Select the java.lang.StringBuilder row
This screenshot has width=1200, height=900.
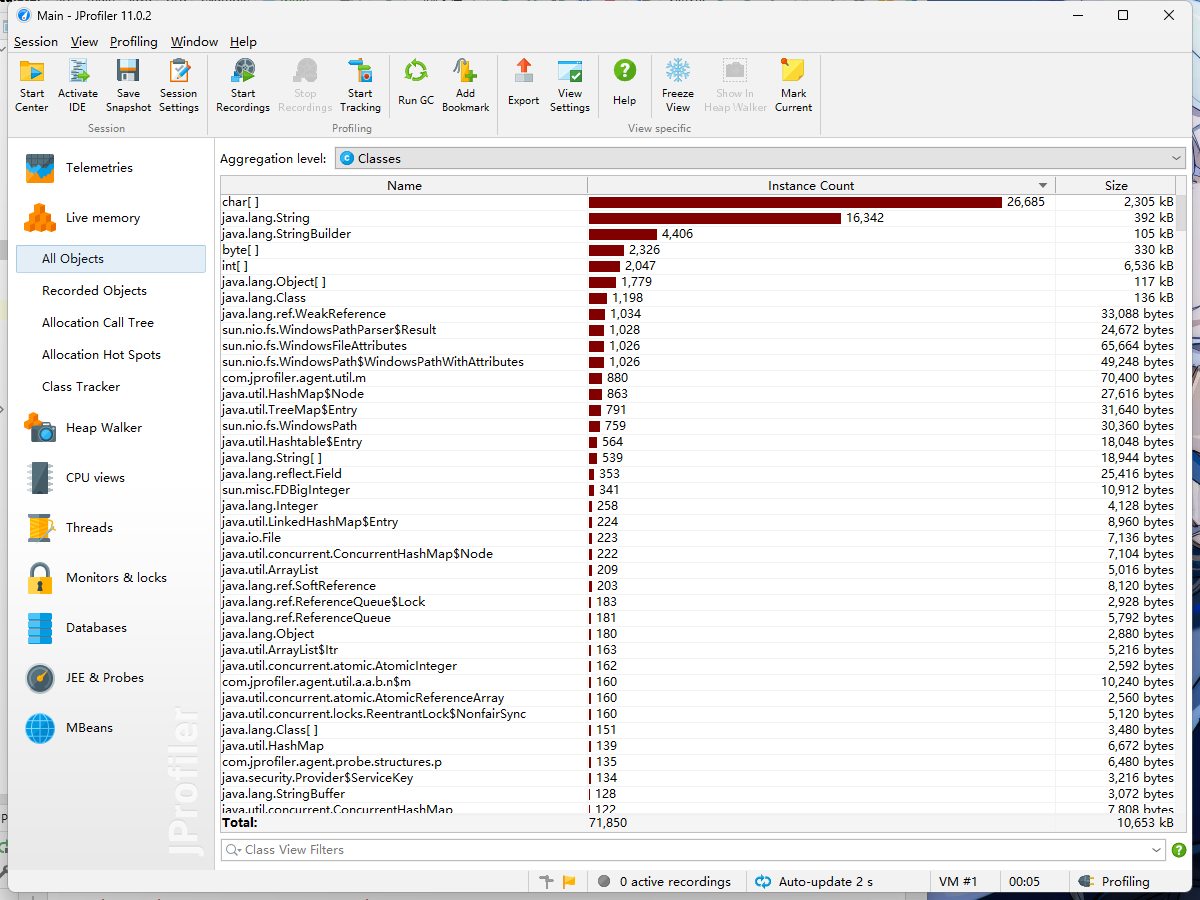698,234
